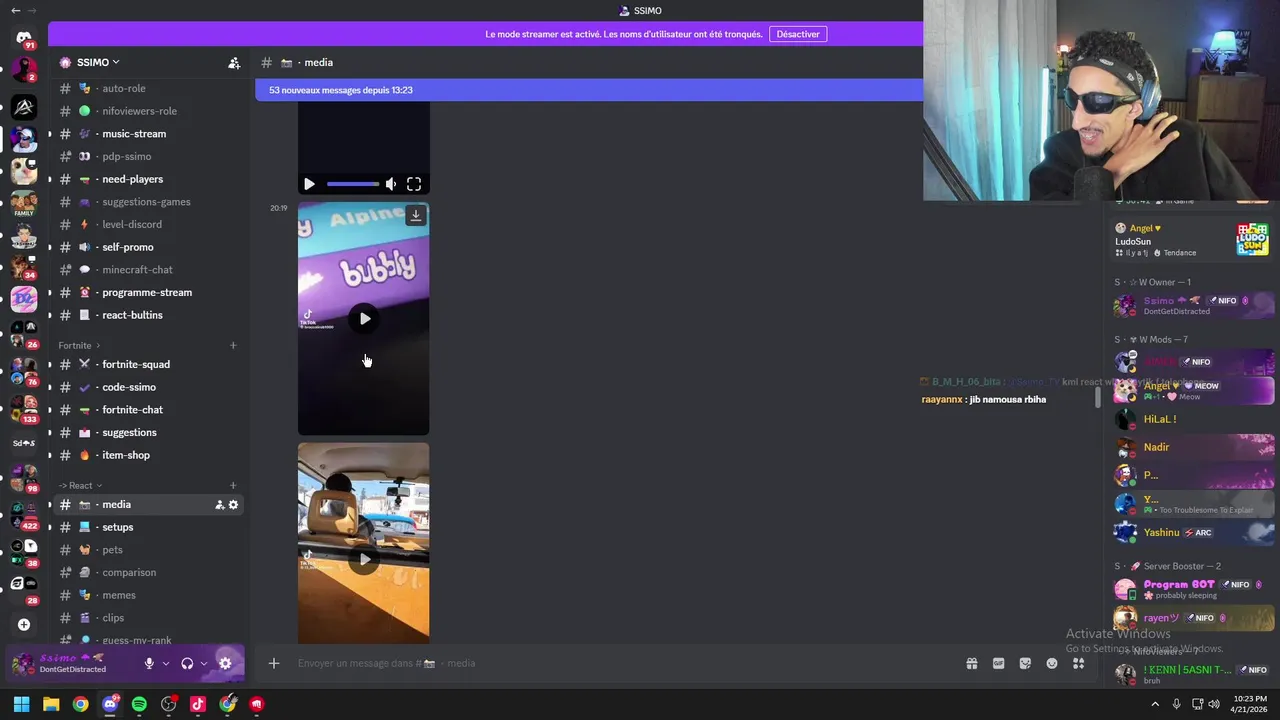Create invite for the media channel

click(x=219, y=505)
